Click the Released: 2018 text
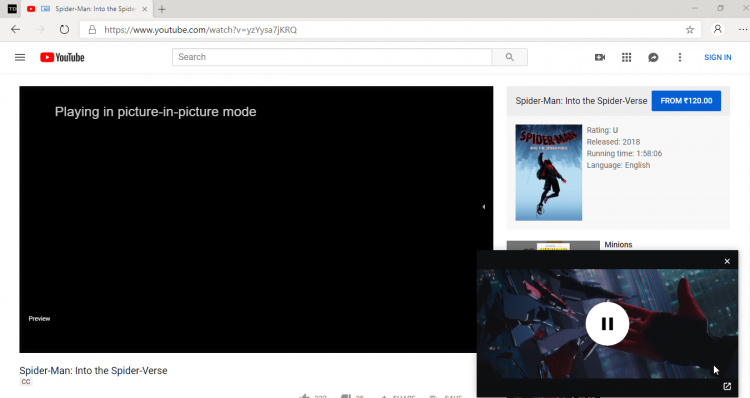This screenshot has width=750, height=398. click(613, 142)
